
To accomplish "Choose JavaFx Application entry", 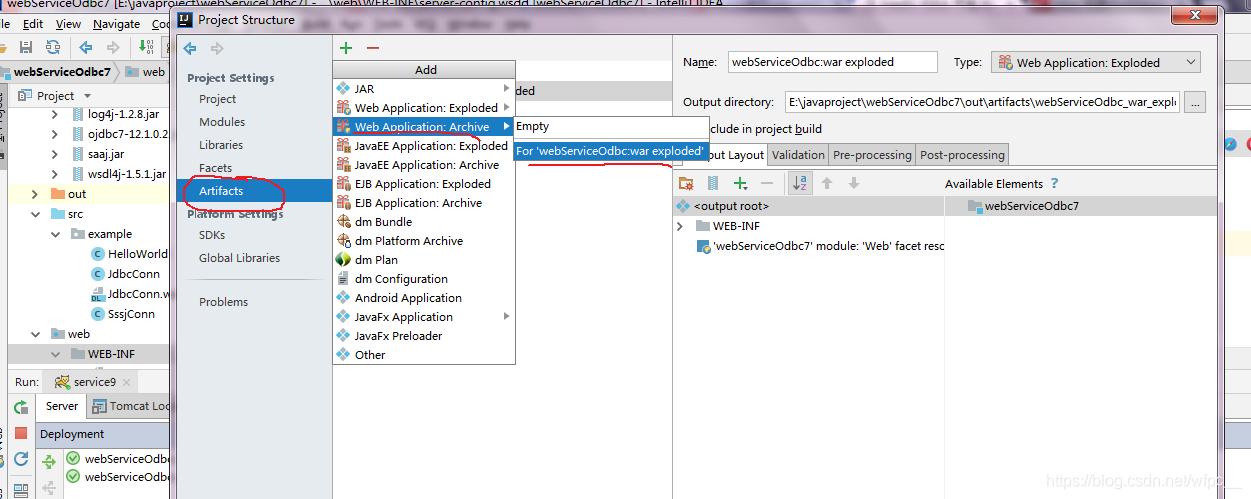I will pos(424,317).
